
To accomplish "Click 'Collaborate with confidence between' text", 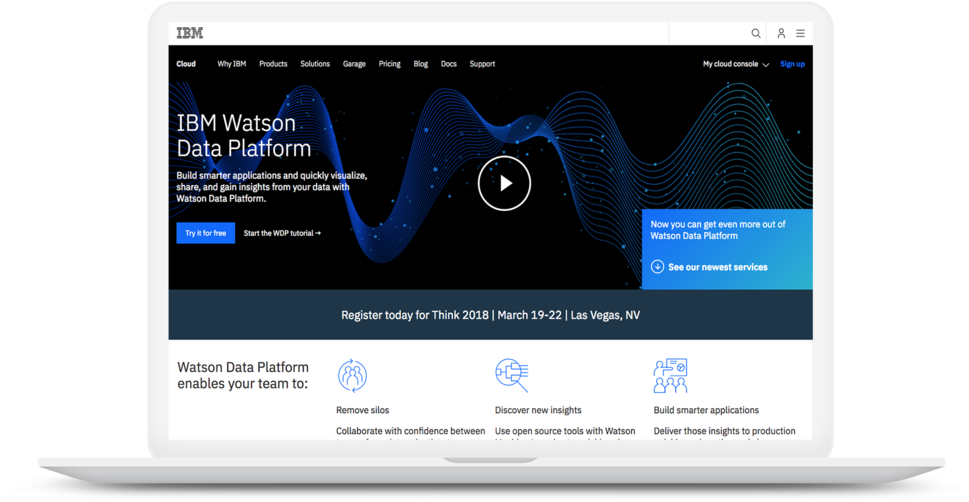I will point(410,431).
